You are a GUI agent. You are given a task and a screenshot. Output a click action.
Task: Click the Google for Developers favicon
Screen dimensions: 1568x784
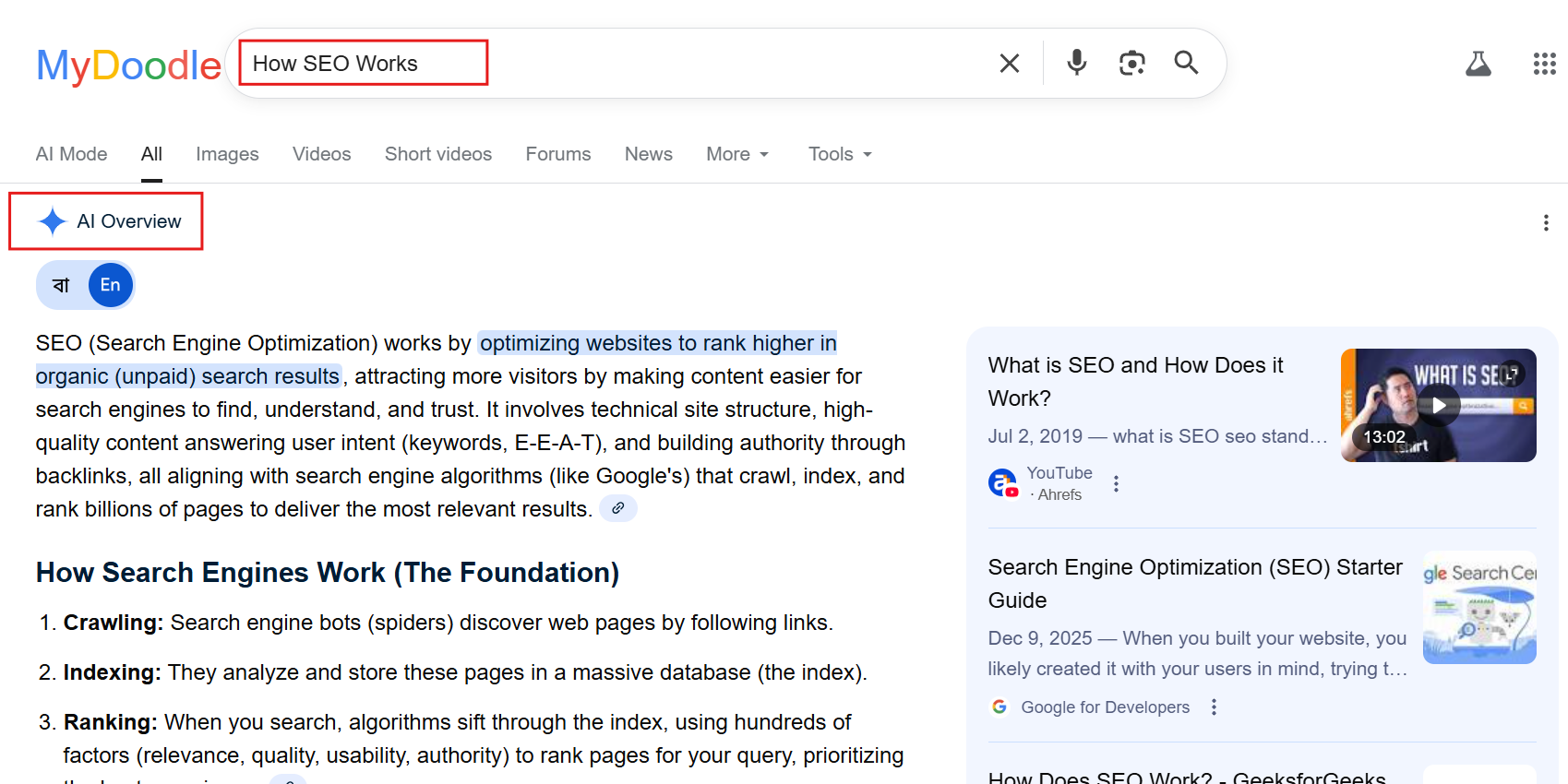tap(999, 707)
